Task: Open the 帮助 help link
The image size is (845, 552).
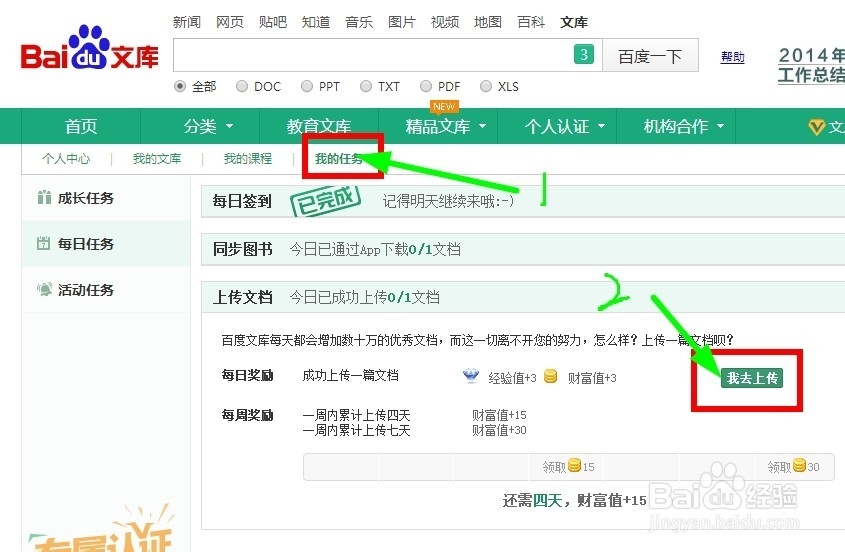Action: (x=732, y=57)
